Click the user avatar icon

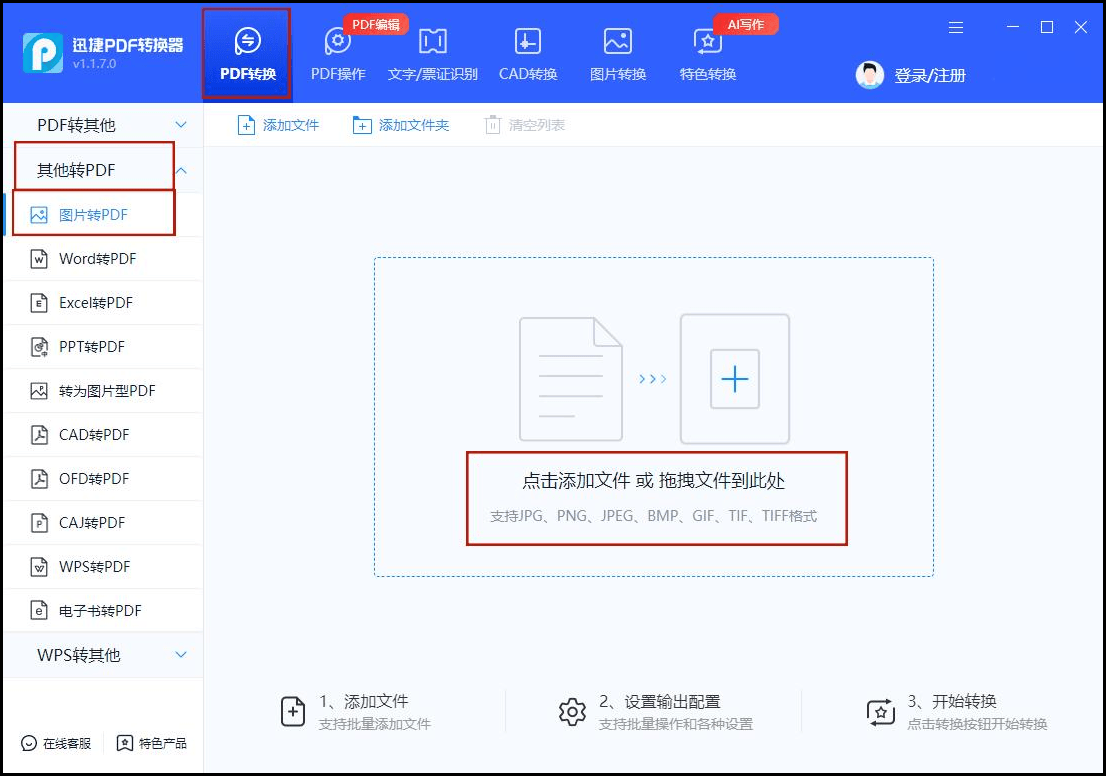tap(868, 74)
